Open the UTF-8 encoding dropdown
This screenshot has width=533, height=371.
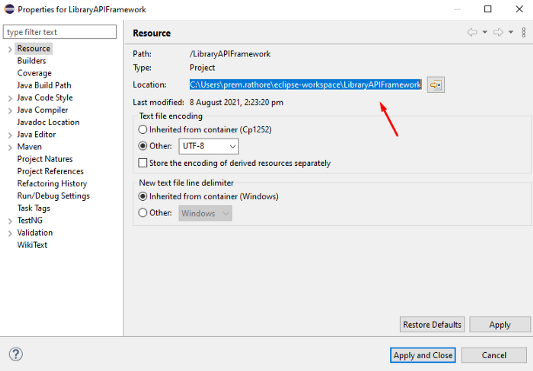coord(209,146)
